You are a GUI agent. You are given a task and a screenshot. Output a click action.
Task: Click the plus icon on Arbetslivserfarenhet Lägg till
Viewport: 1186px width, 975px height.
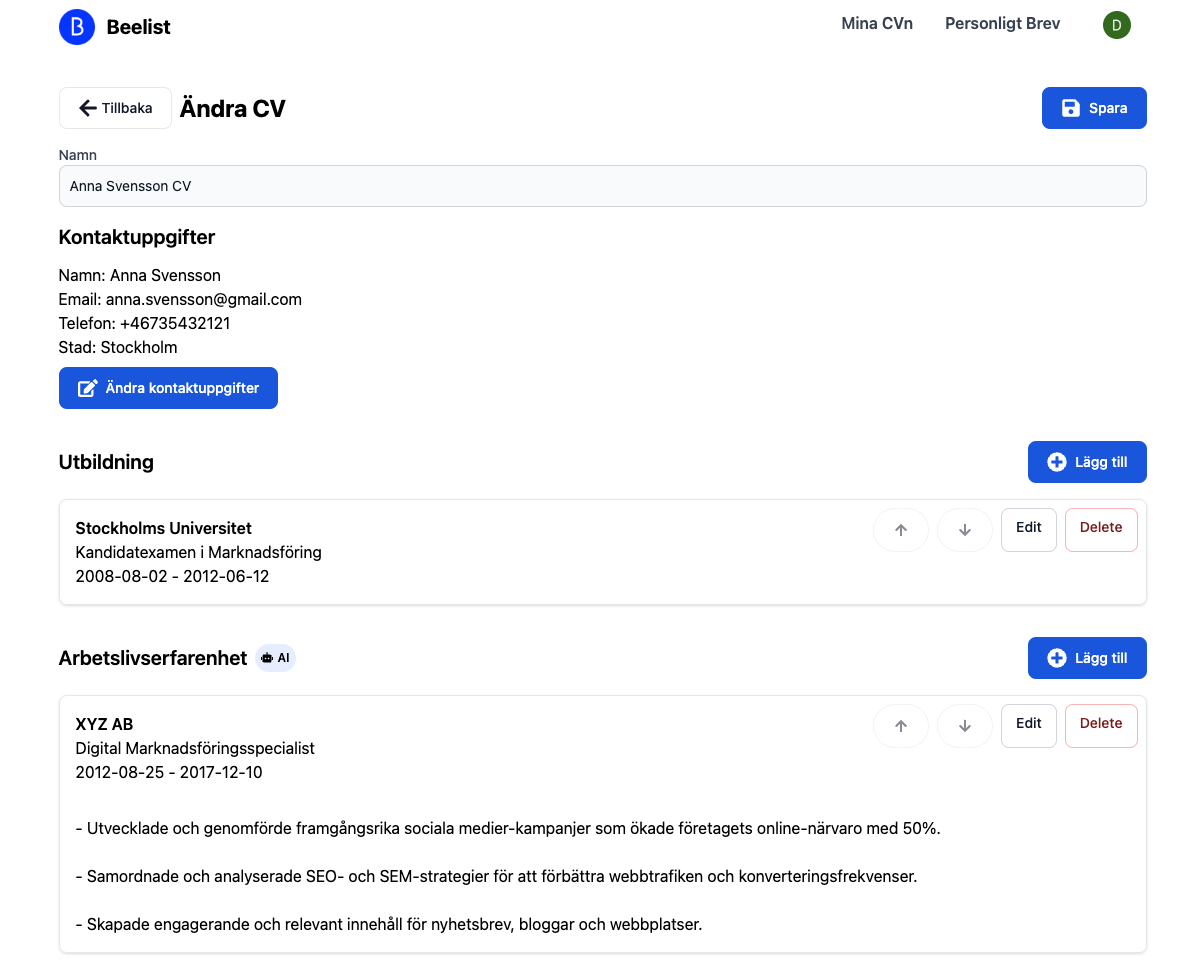tap(1056, 657)
